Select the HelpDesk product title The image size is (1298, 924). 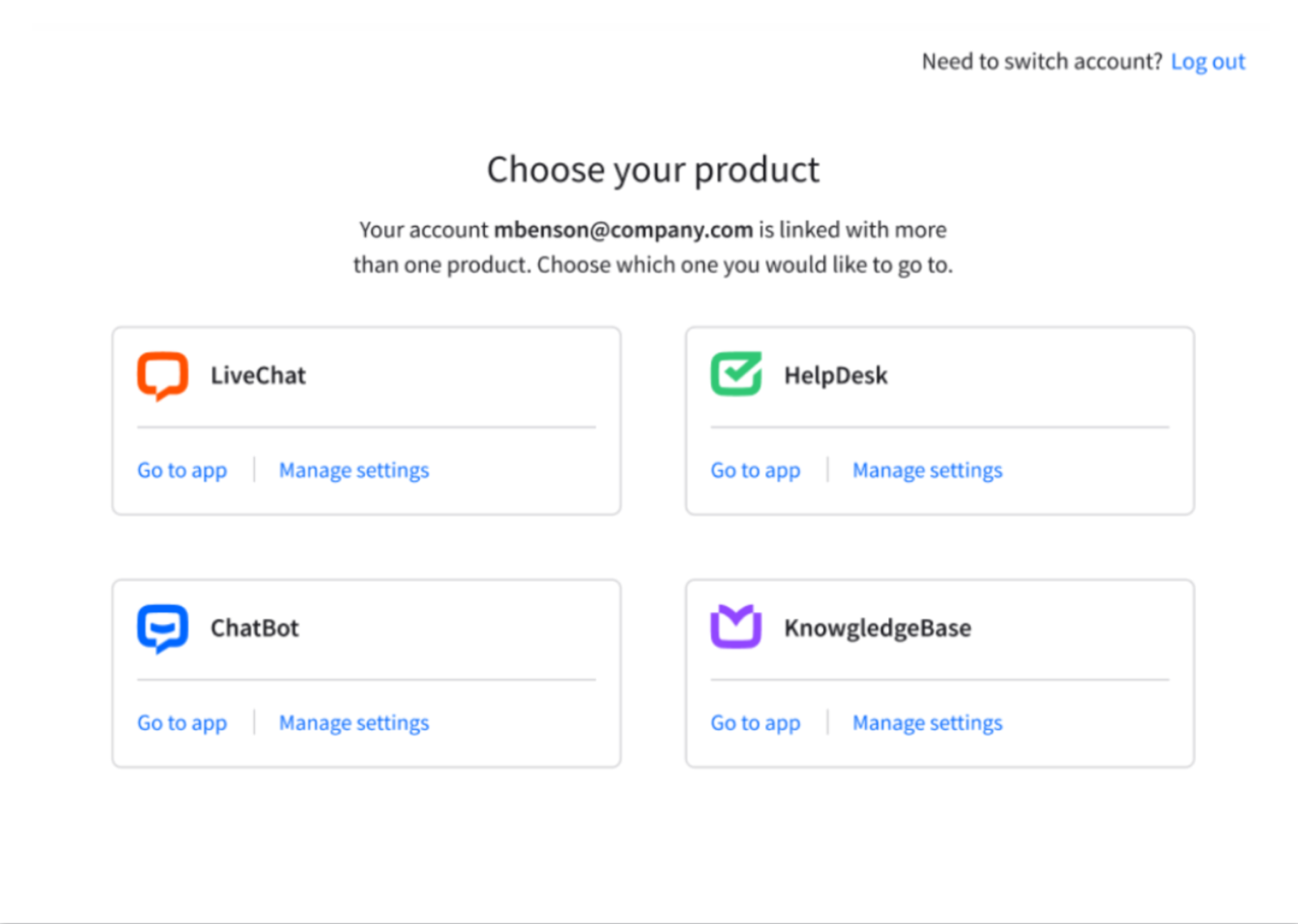836,376
